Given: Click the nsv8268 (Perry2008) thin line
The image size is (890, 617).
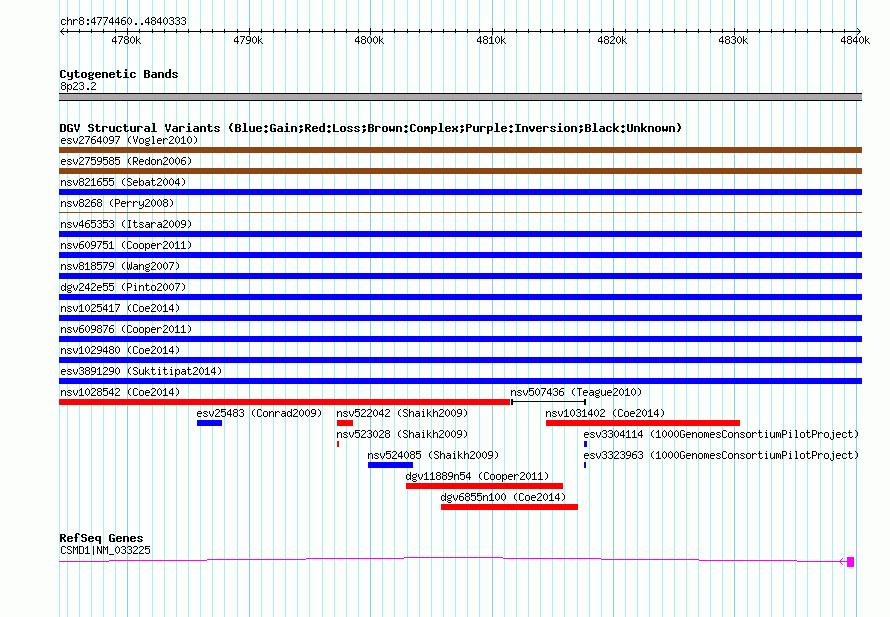Looking at the screenshot, I should (460, 213).
